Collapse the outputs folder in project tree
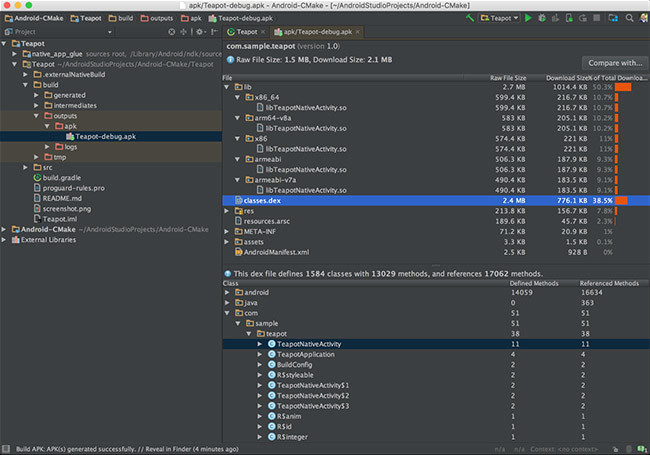The image size is (650, 455). pos(36,116)
